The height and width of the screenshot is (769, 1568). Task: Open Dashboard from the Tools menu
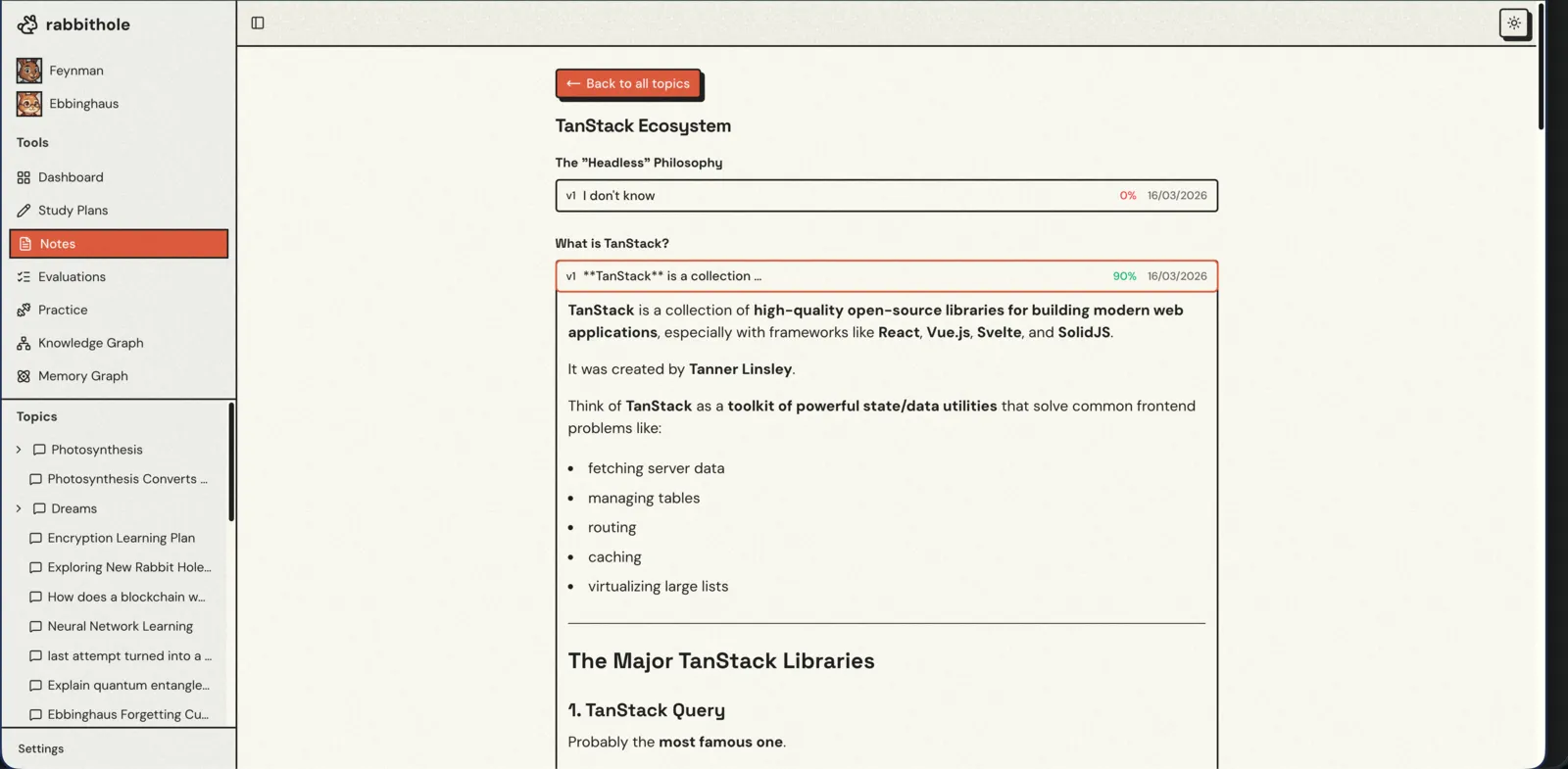click(x=119, y=177)
